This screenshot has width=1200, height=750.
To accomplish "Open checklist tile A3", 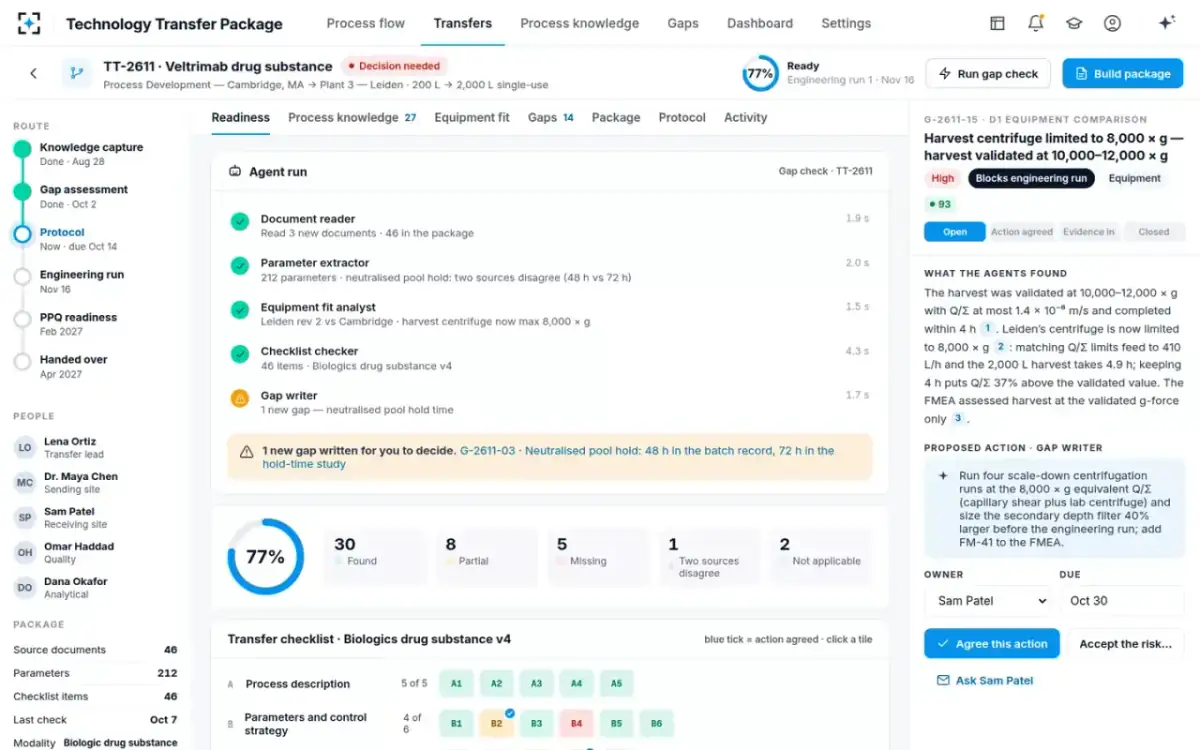I will pos(536,684).
